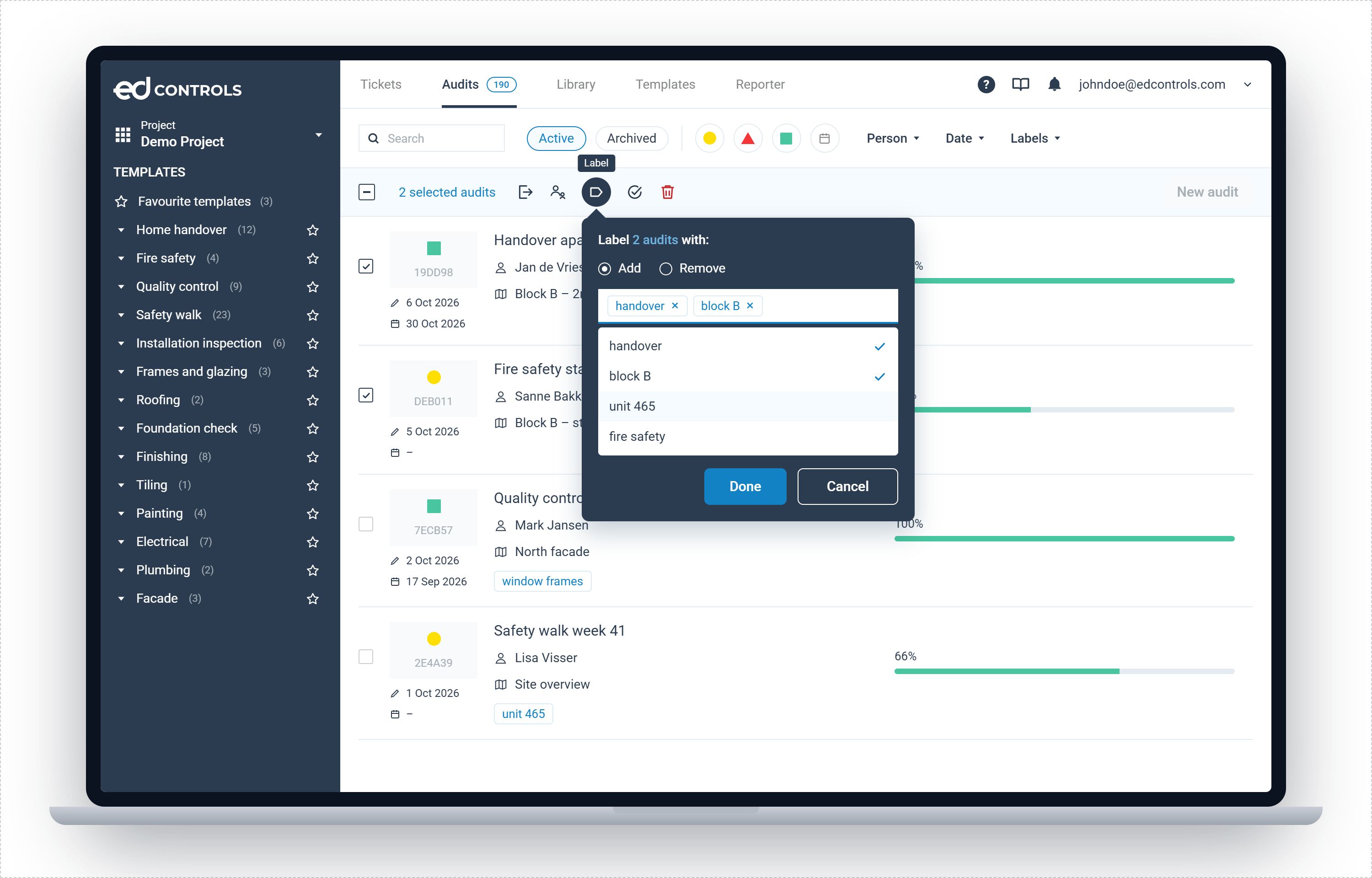
Task: Favourite the Fire safety template star
Action: coord(312,259)
